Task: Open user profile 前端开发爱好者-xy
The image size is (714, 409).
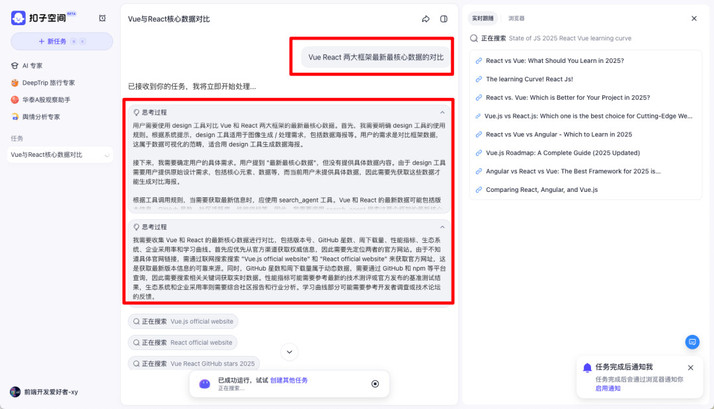Action: (44, 392)
